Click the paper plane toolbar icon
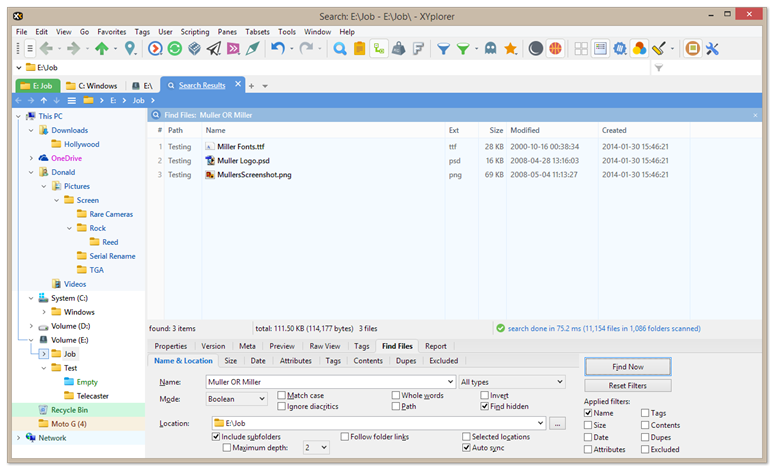This screenshot has width=774, height=470. 214,48
